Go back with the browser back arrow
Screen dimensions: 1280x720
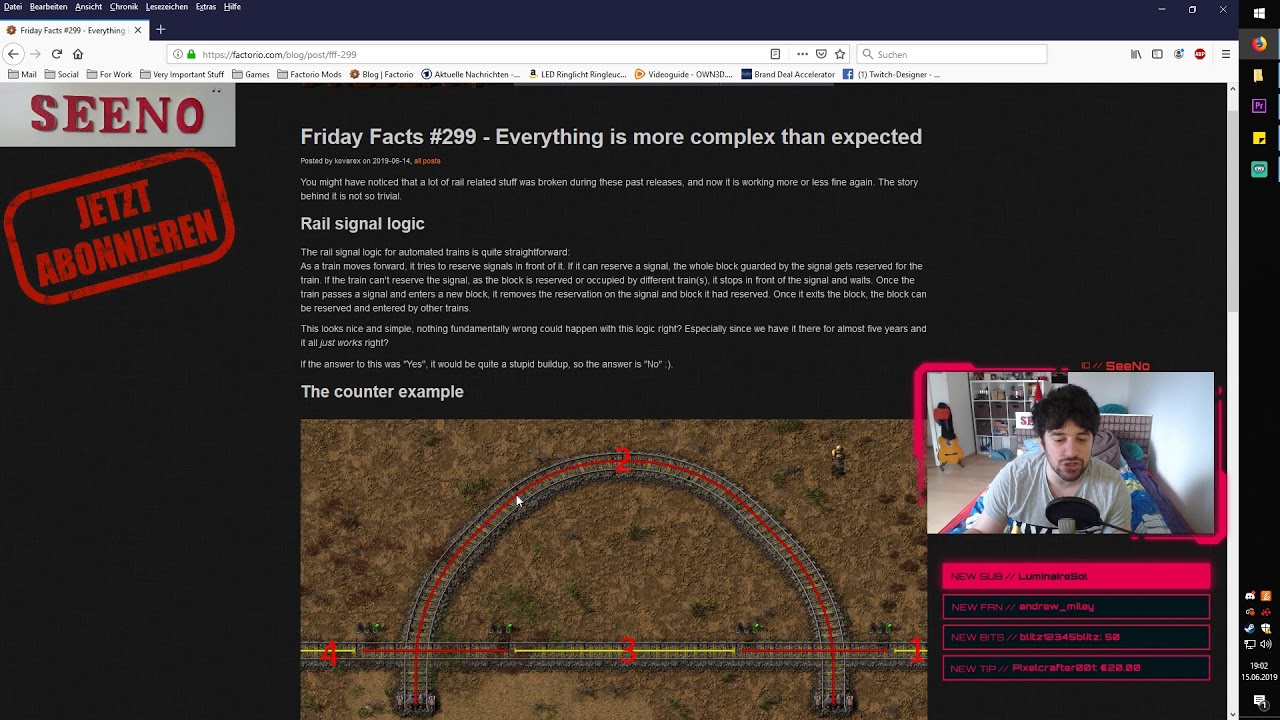(x=13, y=54)
